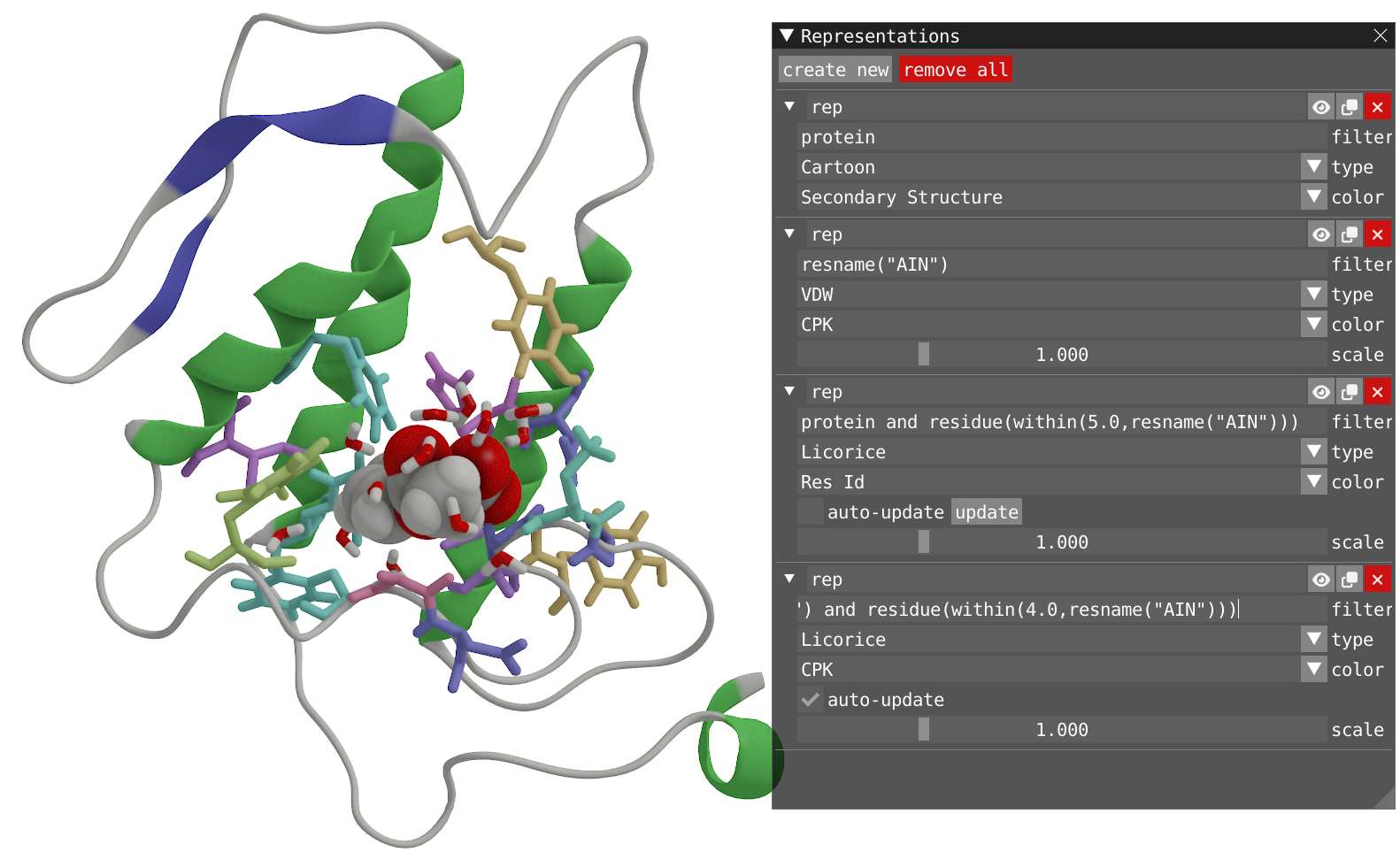Image resolution: width=1400 pixels, height=852 pixels.
Task: Toggle visibility of the VDW rep
Action: 1321,234
